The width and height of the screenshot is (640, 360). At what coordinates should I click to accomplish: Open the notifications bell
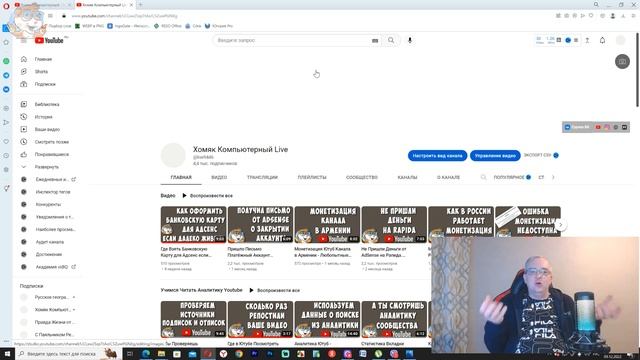pyautogui.click(x=602, y=40)
